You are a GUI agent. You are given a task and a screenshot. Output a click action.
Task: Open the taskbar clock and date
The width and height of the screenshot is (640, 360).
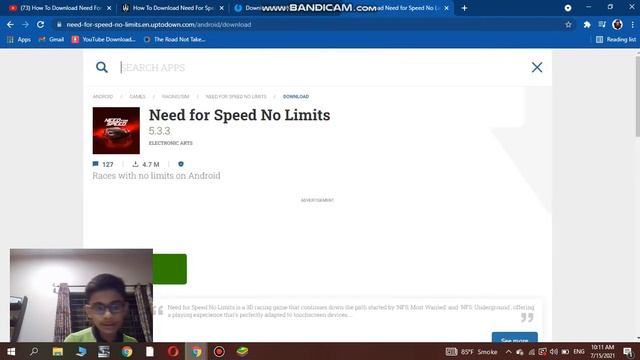point(602,351)
